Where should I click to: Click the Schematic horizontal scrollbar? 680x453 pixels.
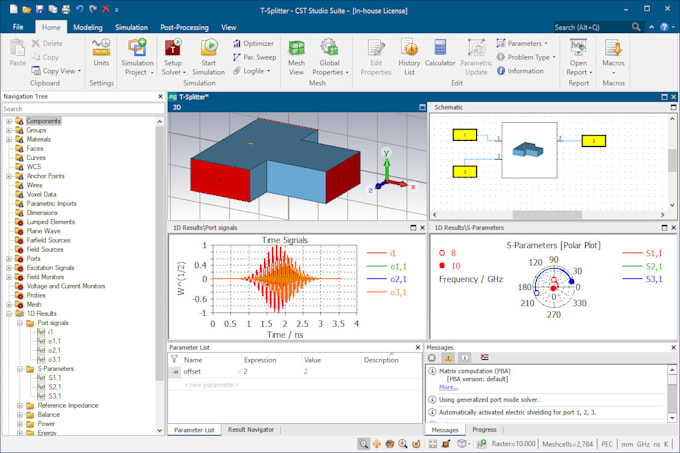(547, 215)
